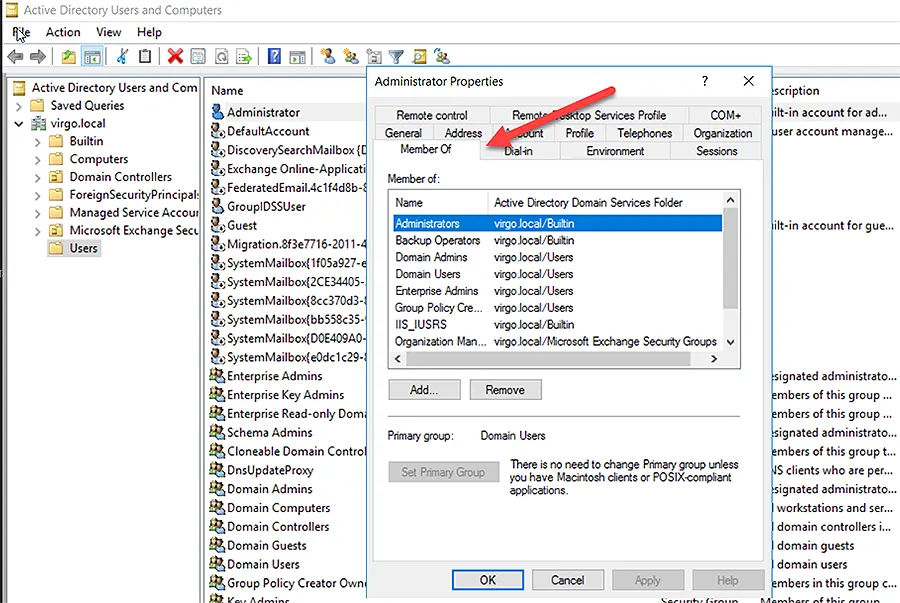The height and width of the screenshot is (603, 900).
Task: Switch to the Sessions tab
Action: (716, 151)
